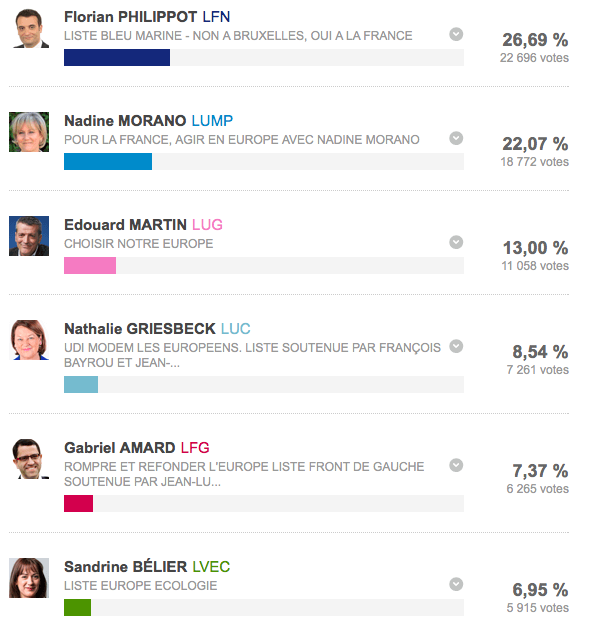The image size is (595, 625).
Task: Expand Edouard Martin list details chevron
Action: (456, 242)
